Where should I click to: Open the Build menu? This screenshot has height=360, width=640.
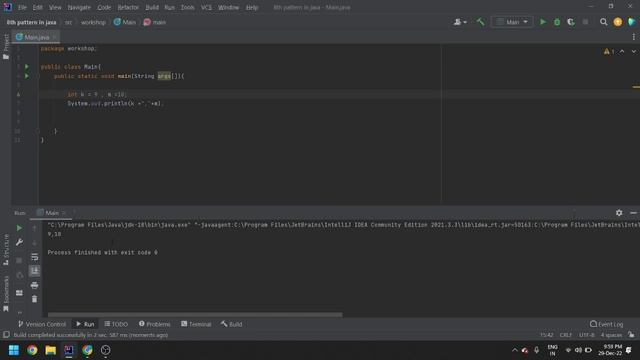point(152,7)
